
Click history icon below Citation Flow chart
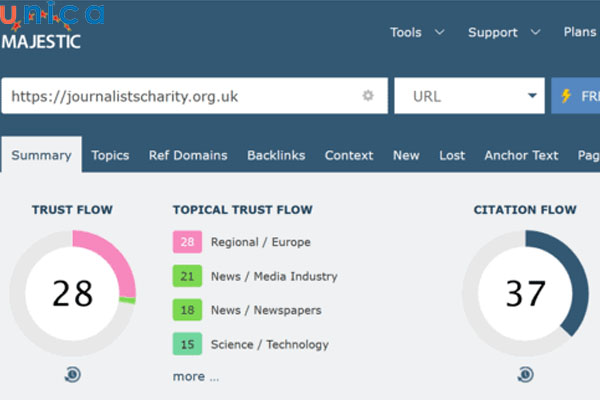525,374
